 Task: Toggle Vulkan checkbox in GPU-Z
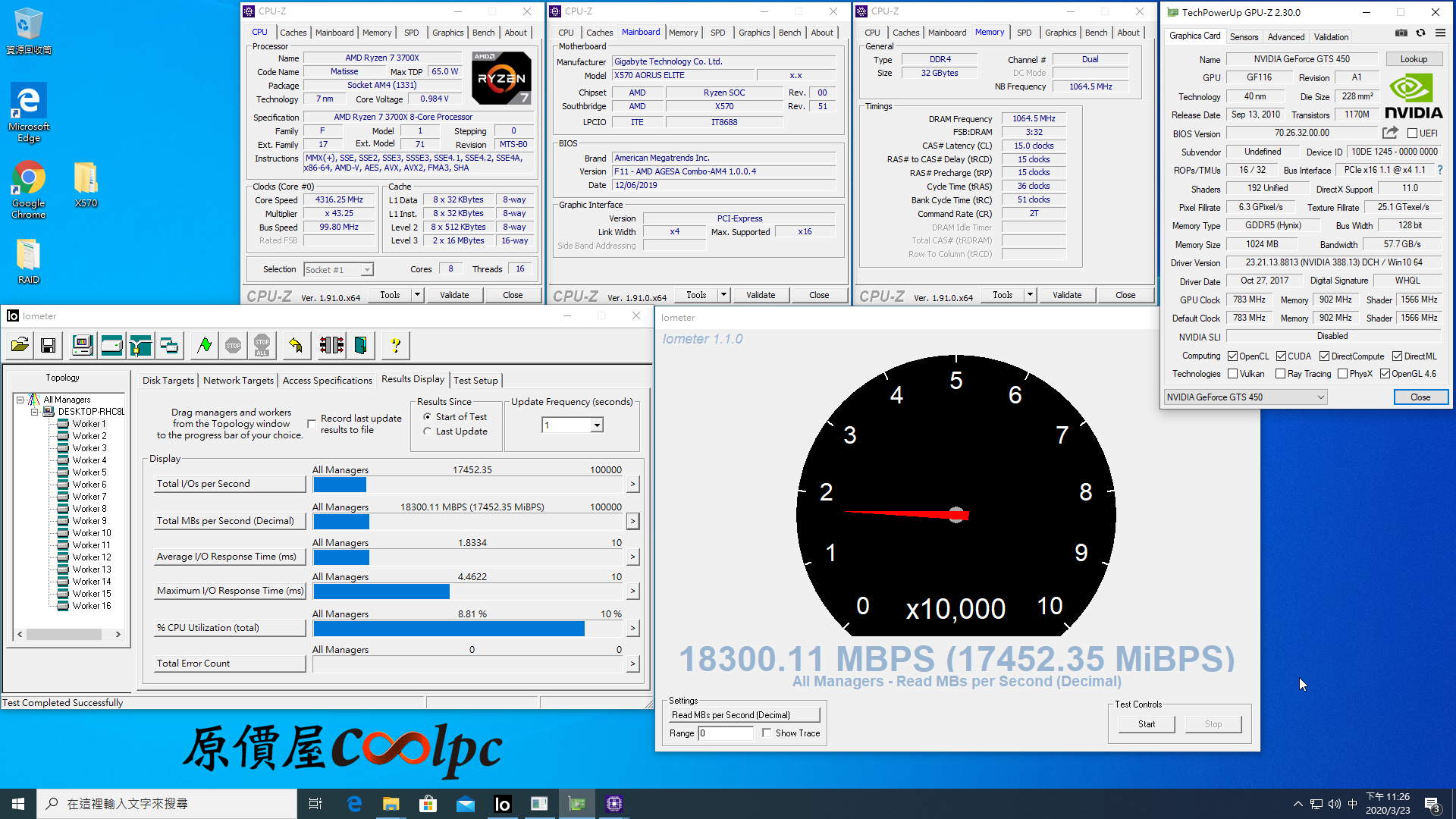(x=1232, y=374)
